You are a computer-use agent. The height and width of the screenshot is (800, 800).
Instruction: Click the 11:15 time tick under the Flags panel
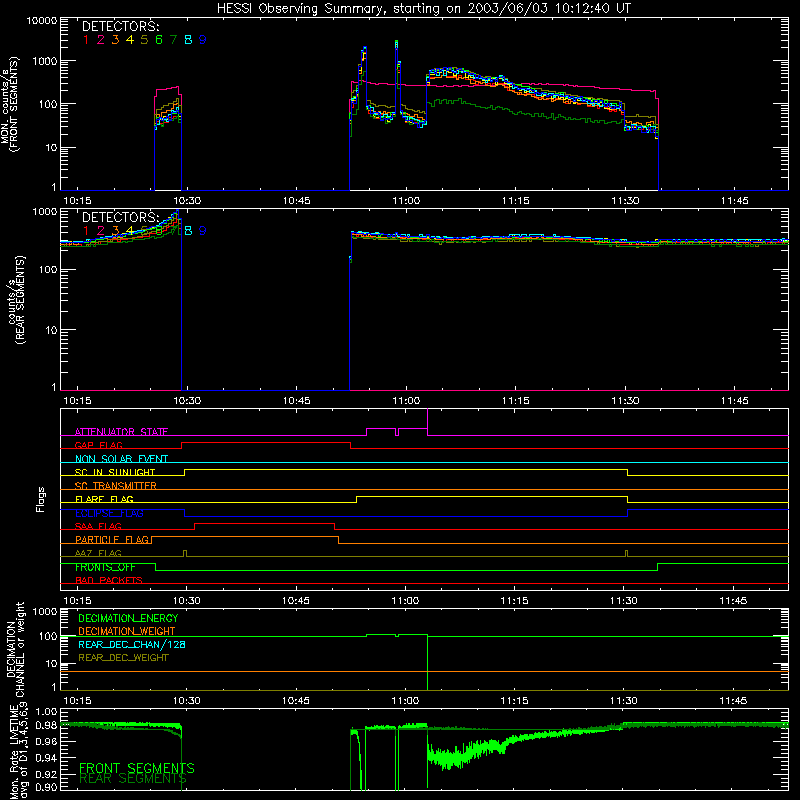click(514, 601)
